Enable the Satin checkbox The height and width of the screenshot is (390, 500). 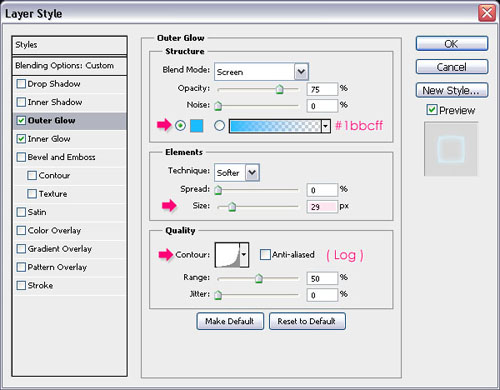[21, 212]
